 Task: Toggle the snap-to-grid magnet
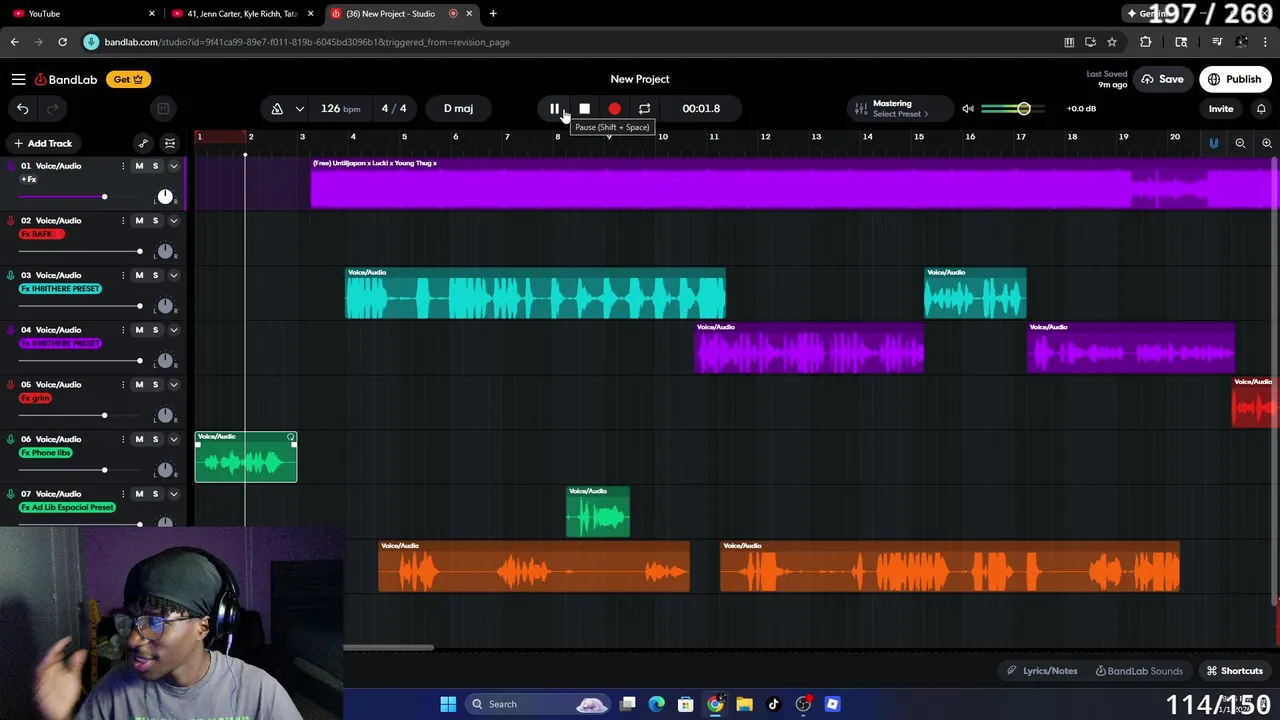[x=1214, y=143]
